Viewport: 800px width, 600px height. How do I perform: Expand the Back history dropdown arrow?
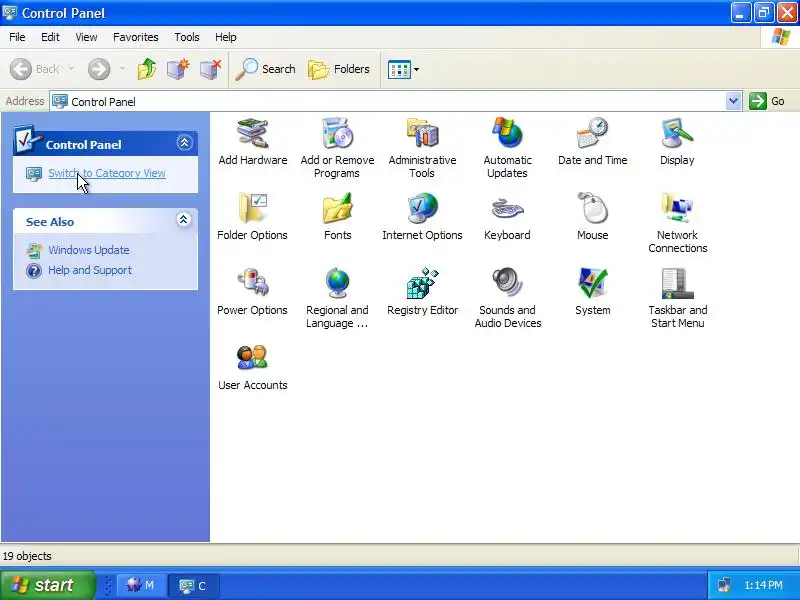coord(71,69)
